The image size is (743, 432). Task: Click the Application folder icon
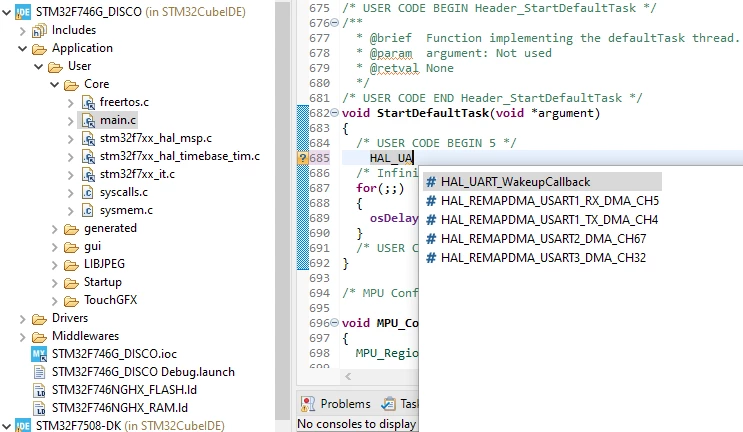(x=39, y=49)
